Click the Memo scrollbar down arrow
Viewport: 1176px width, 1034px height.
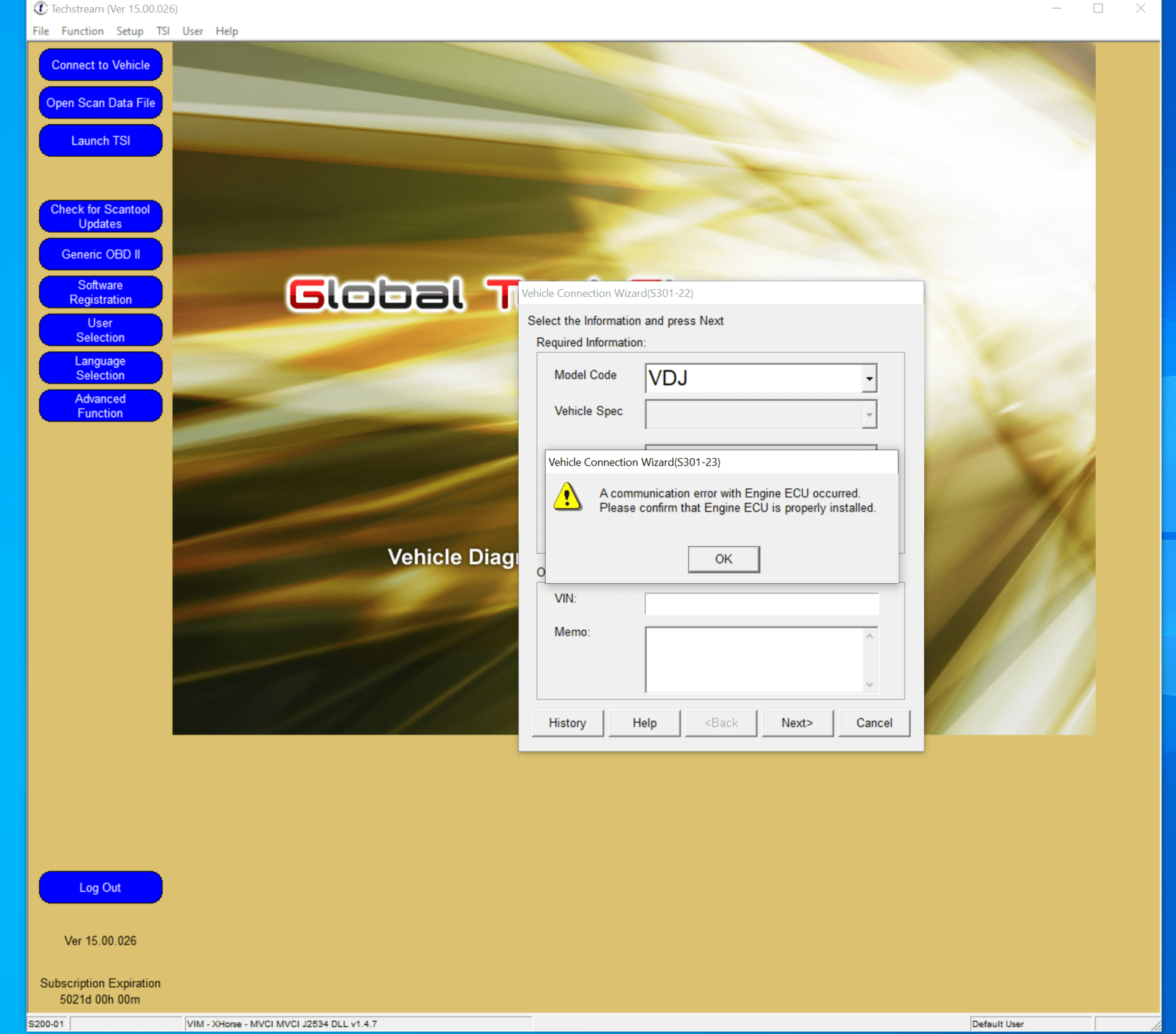(x=870, y=684)
